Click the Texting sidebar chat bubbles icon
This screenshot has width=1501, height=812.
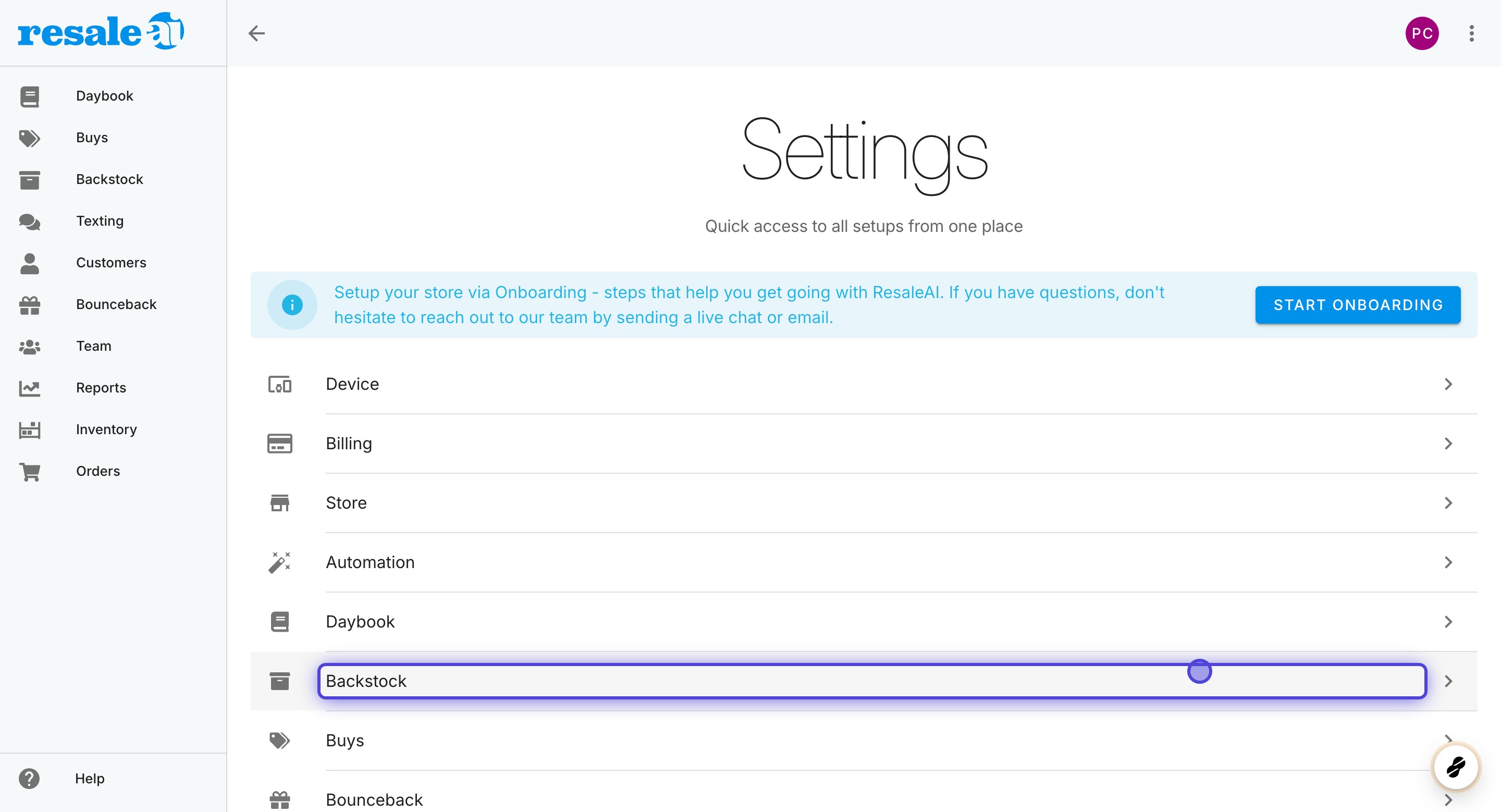point(29,222)
